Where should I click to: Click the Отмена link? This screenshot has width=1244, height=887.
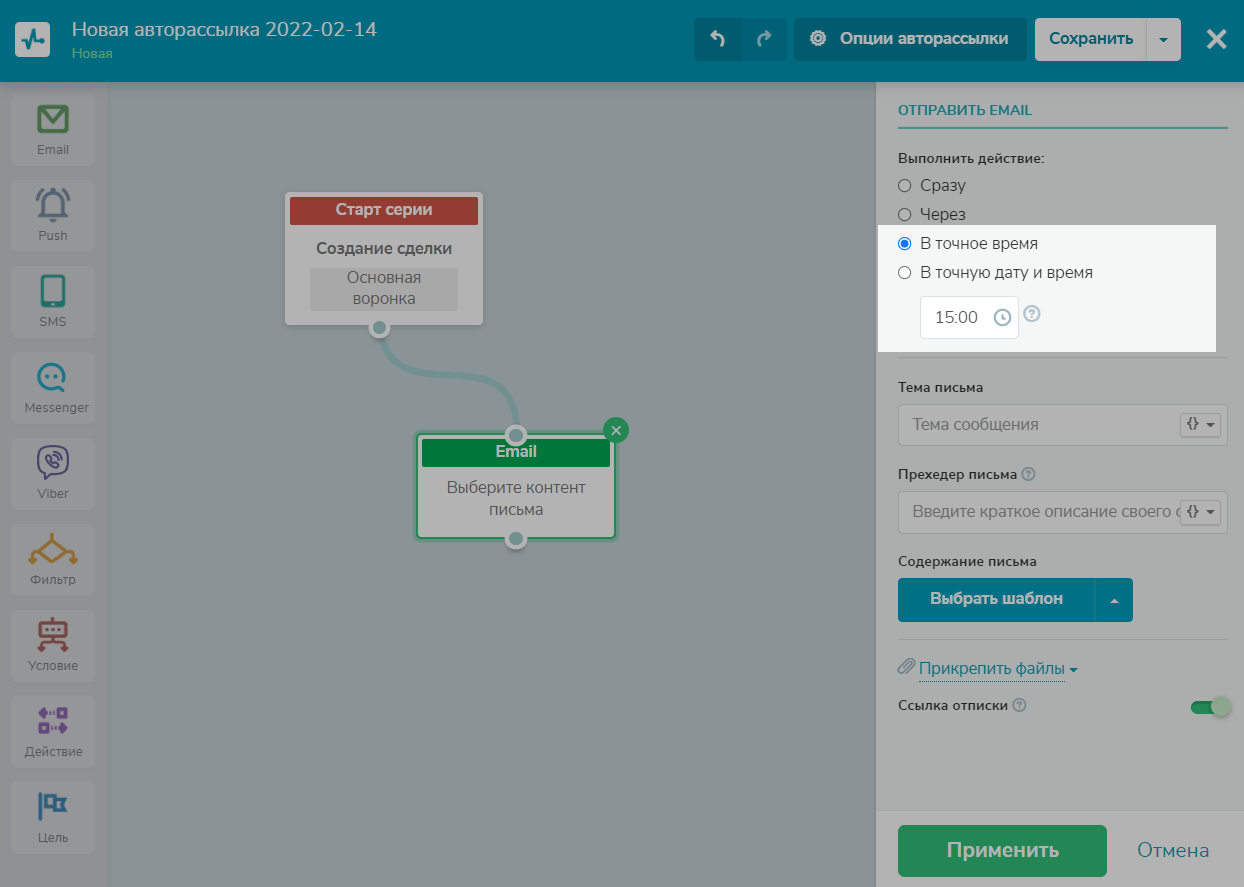pos(1172,851)
